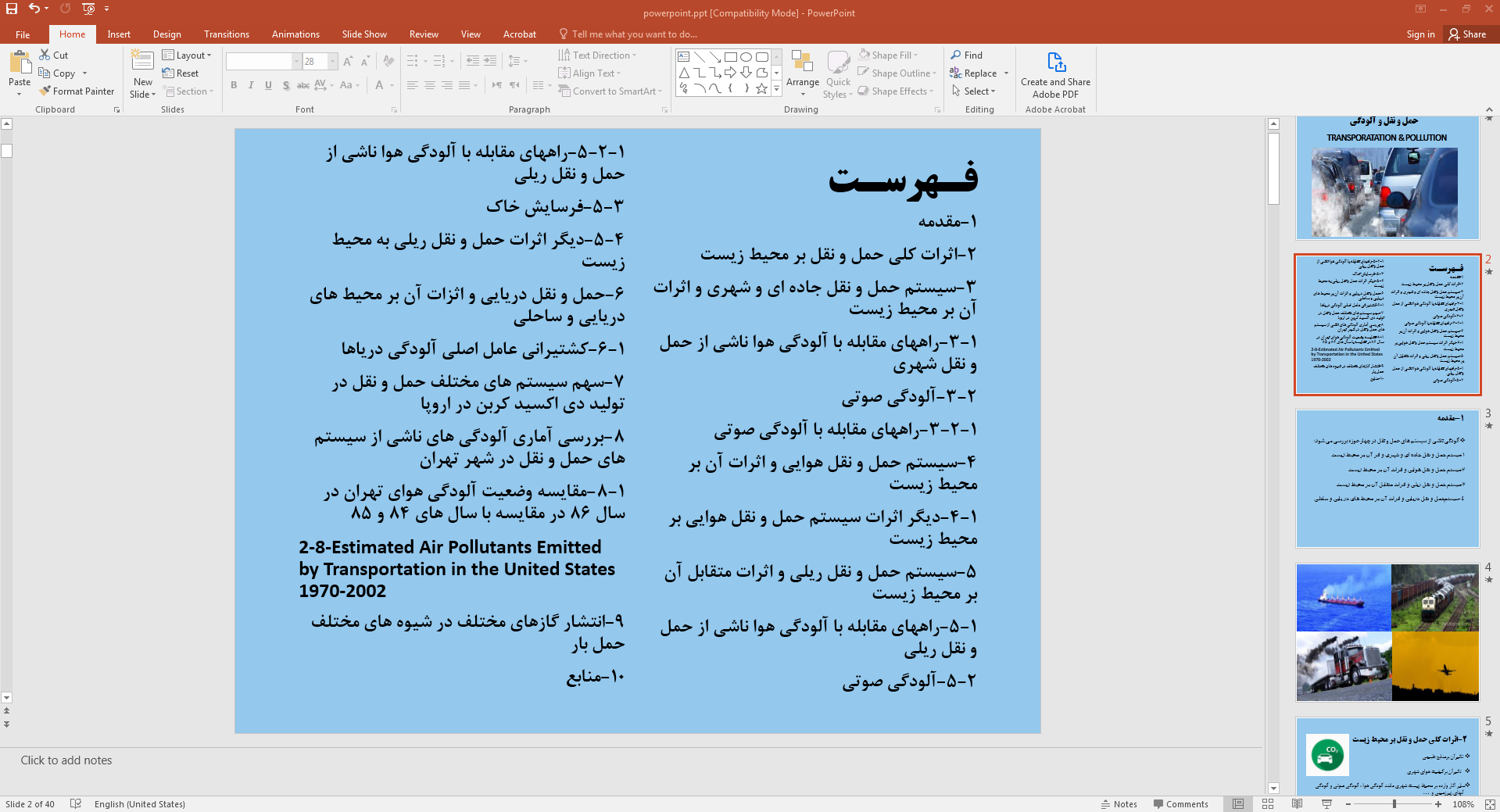This screenshot has height=812, width=1500.
Task: Open the Transitions ribbon tab
Action: 226,34
